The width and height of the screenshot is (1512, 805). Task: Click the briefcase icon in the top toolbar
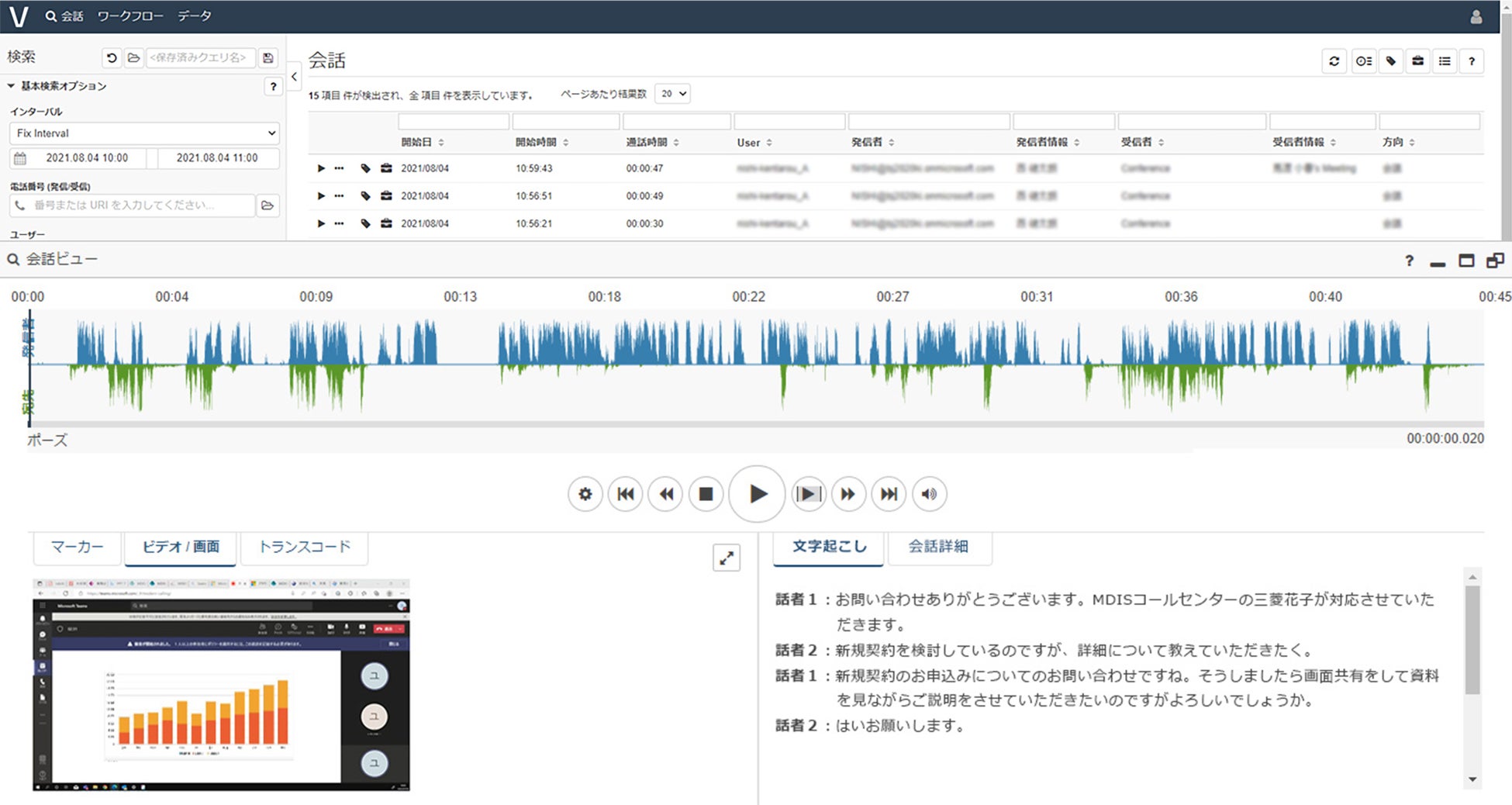[1417, 61]
